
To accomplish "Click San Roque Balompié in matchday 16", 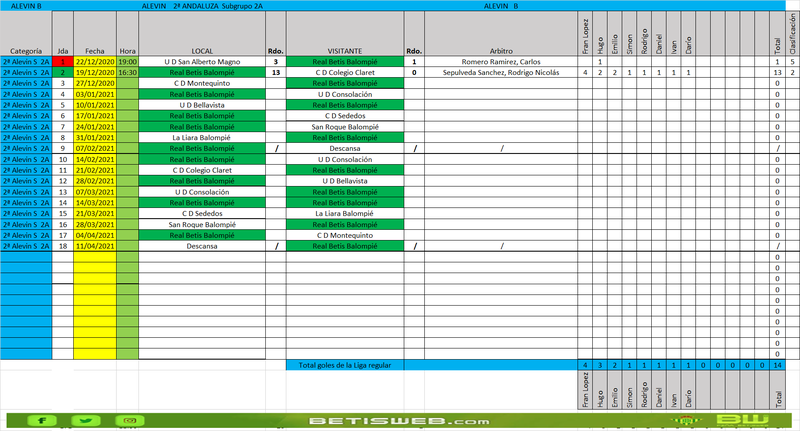I will coord(202,224).
